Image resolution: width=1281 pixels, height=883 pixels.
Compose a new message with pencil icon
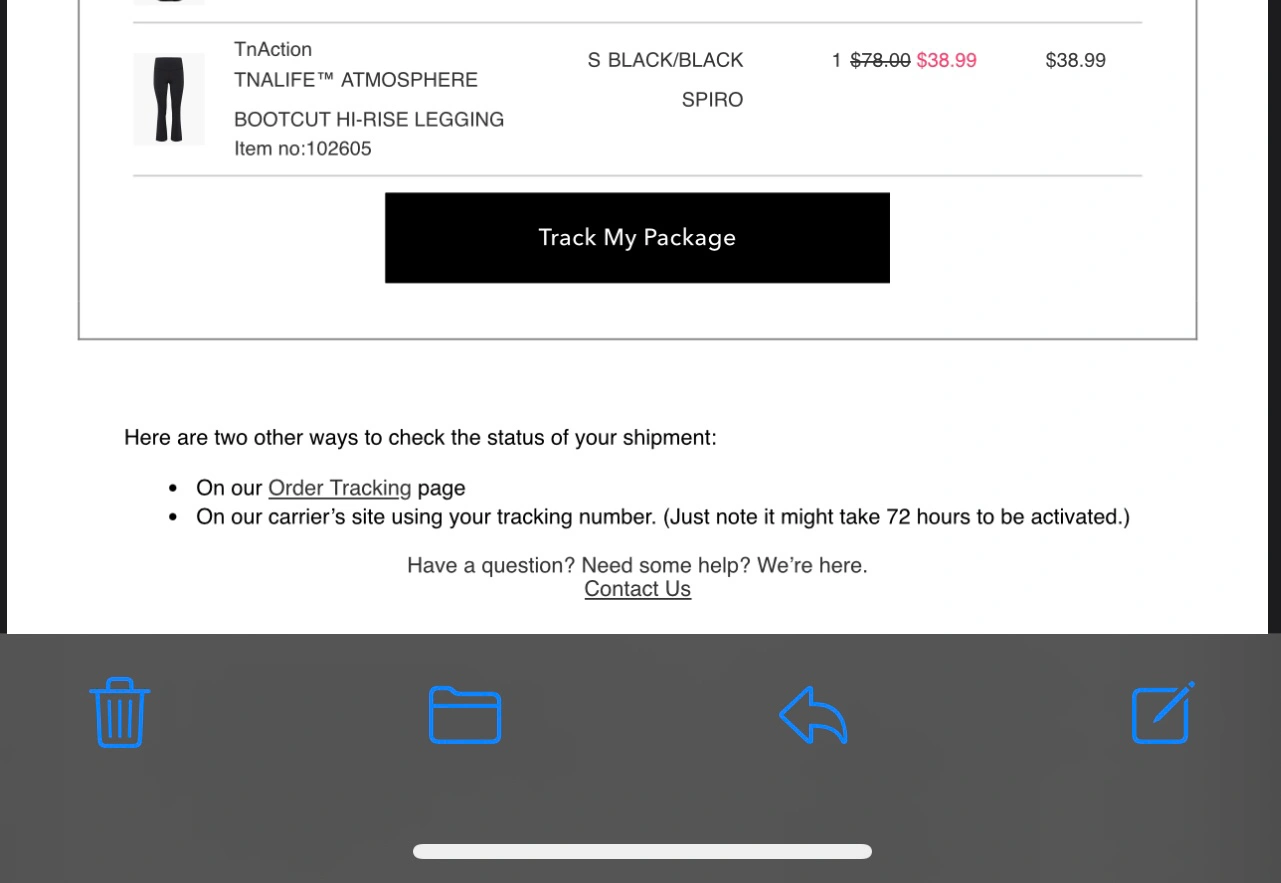point(1163,713)
